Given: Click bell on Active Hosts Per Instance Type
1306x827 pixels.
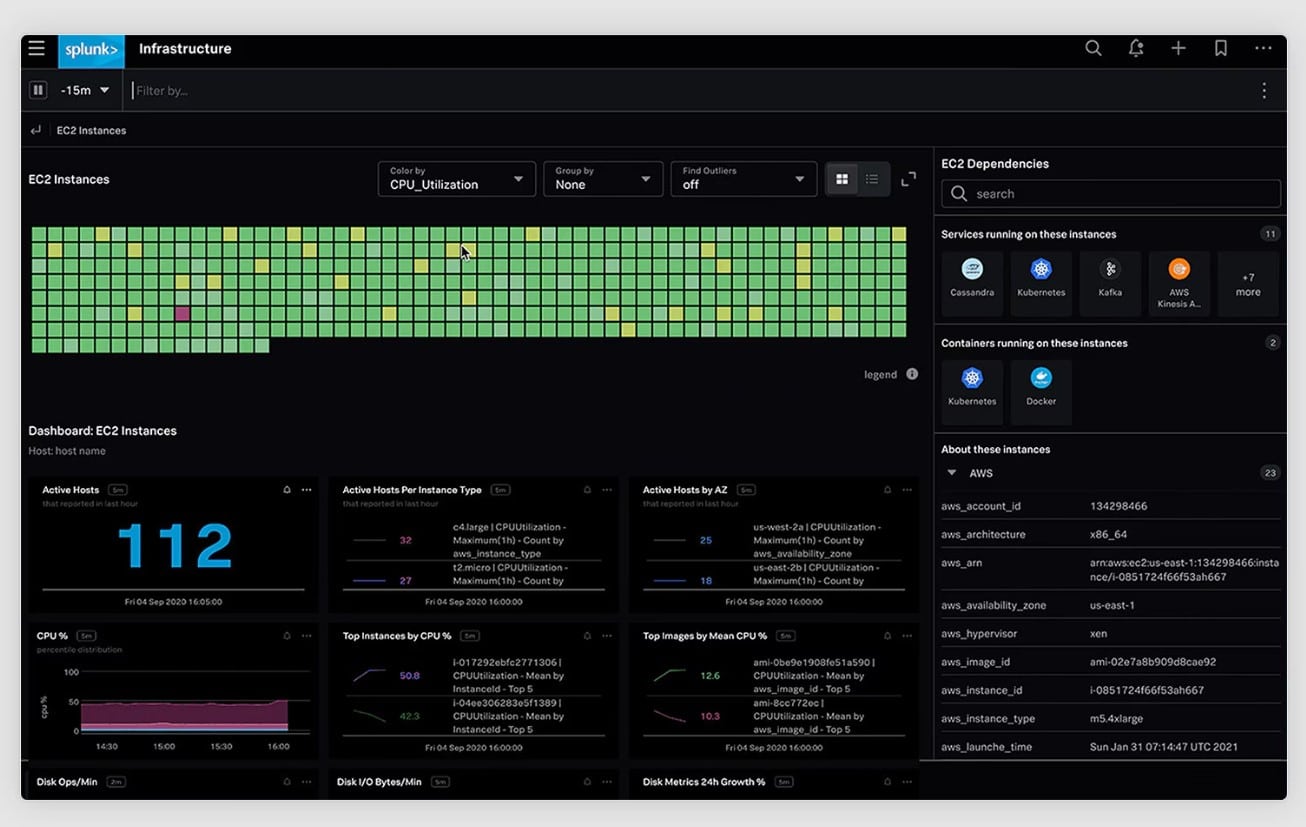Looking at the screenshot, I should coord(587,490).
